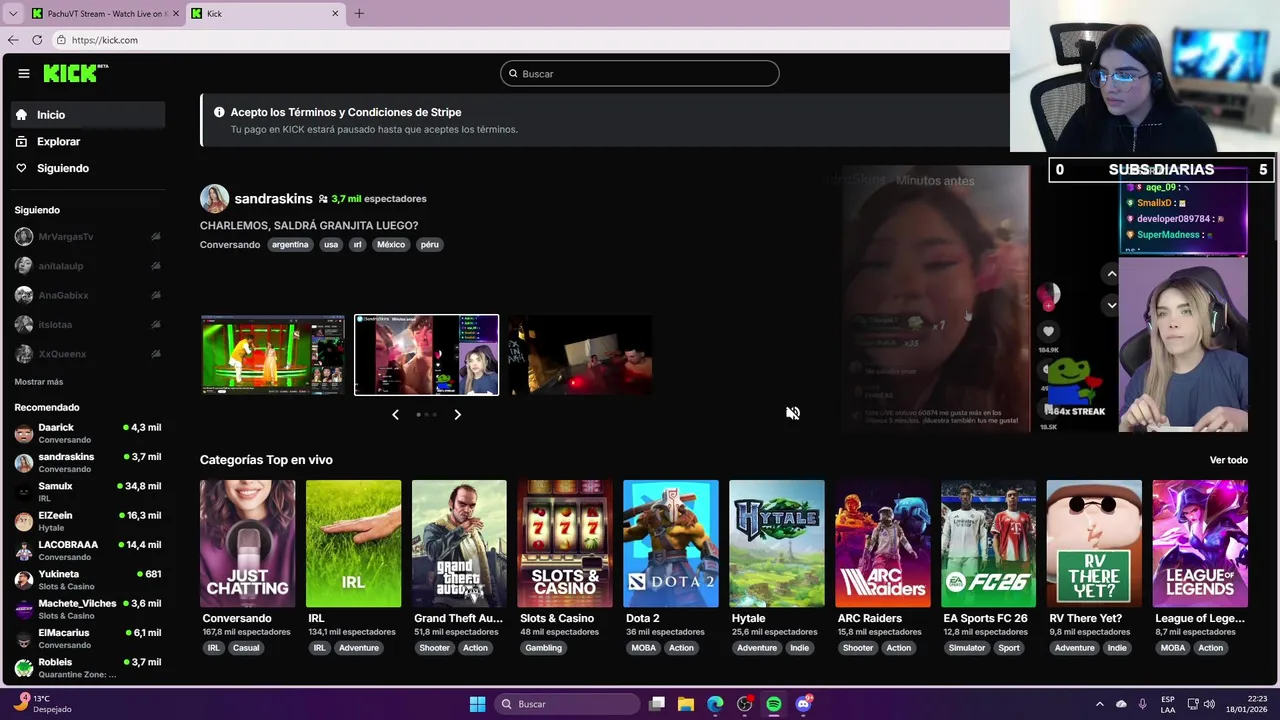Viewport: 1280px width, 720px height.
Task: Open itslotaa followed channel
Action: coord(88,324)
